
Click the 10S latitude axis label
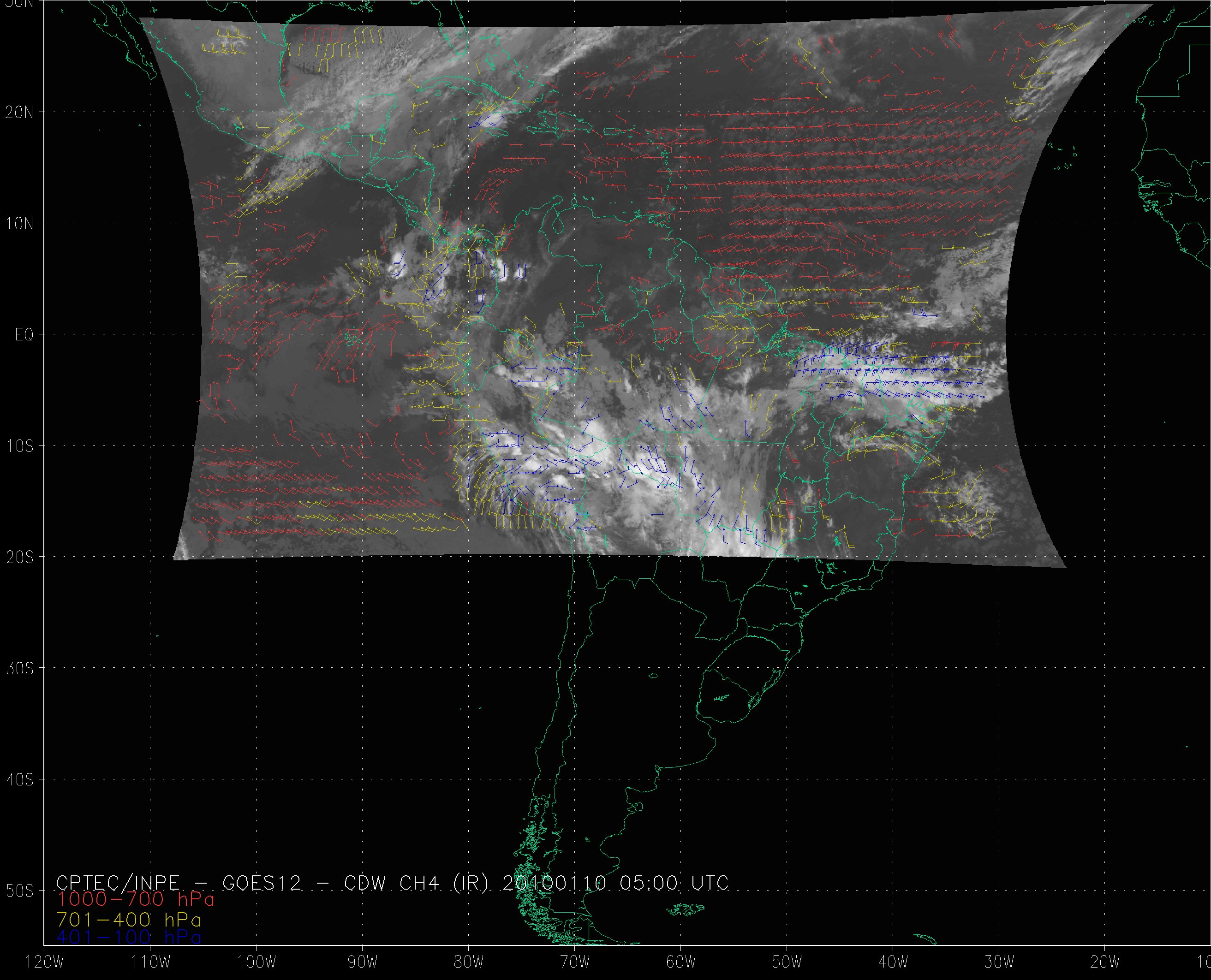pyautogui.click(x=19, y=446)
